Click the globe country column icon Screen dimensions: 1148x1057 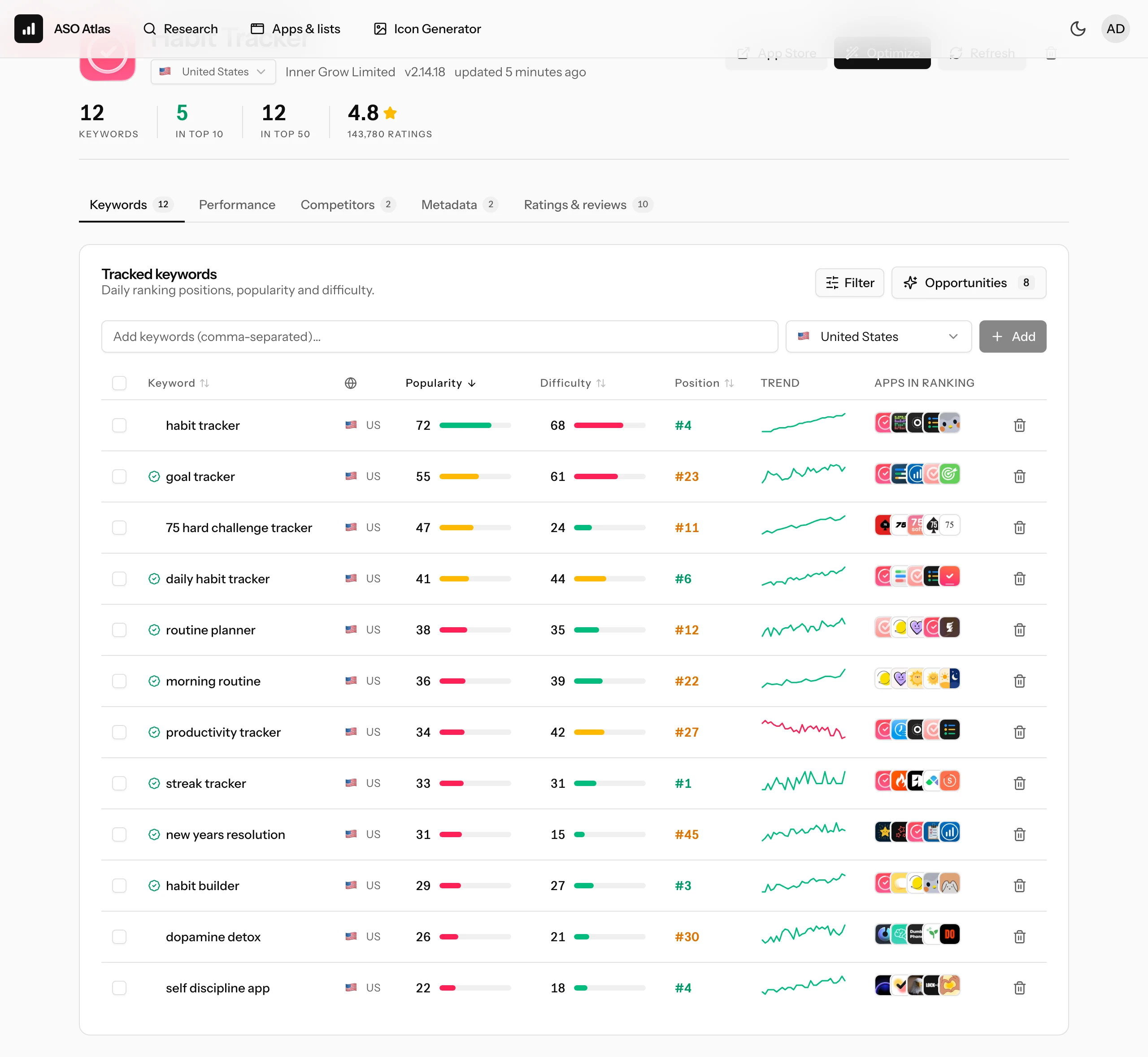pos(351,383)
